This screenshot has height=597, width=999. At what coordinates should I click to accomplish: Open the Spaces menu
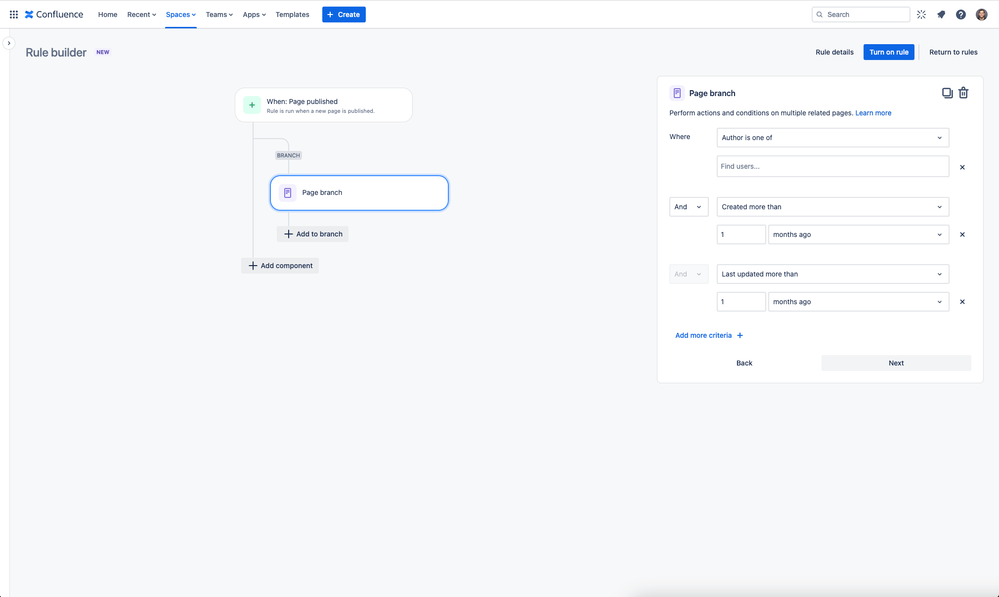coord(181,14)
